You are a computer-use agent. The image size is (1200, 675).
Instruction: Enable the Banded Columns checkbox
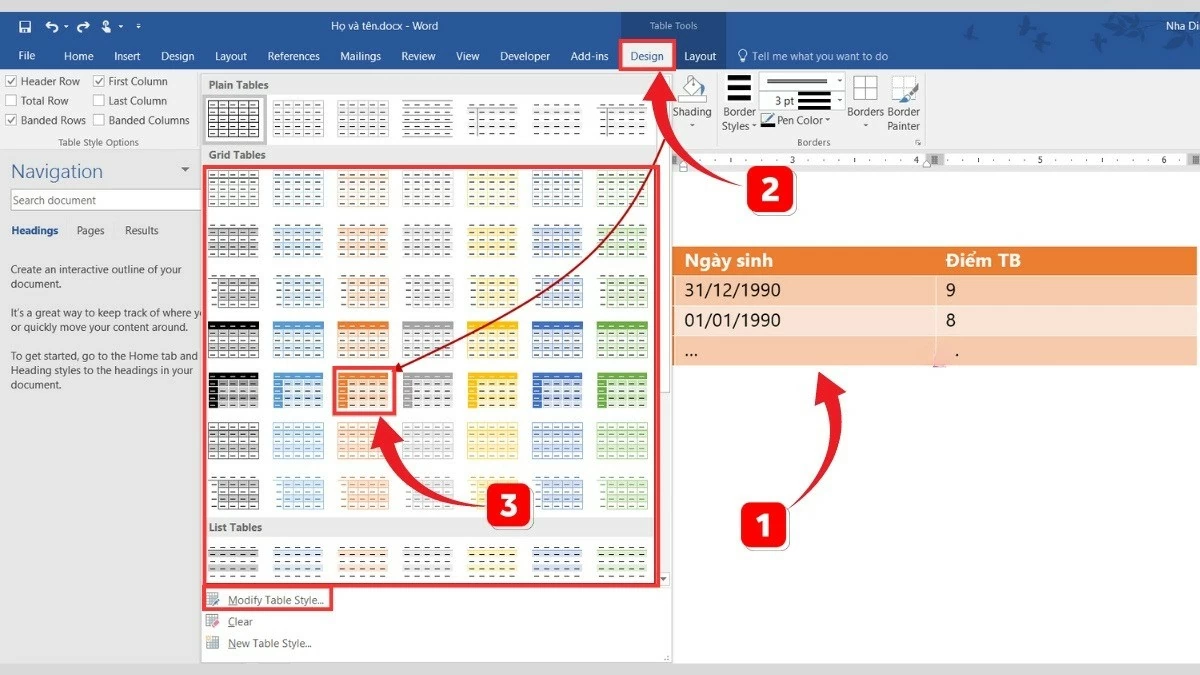(99, 120)
